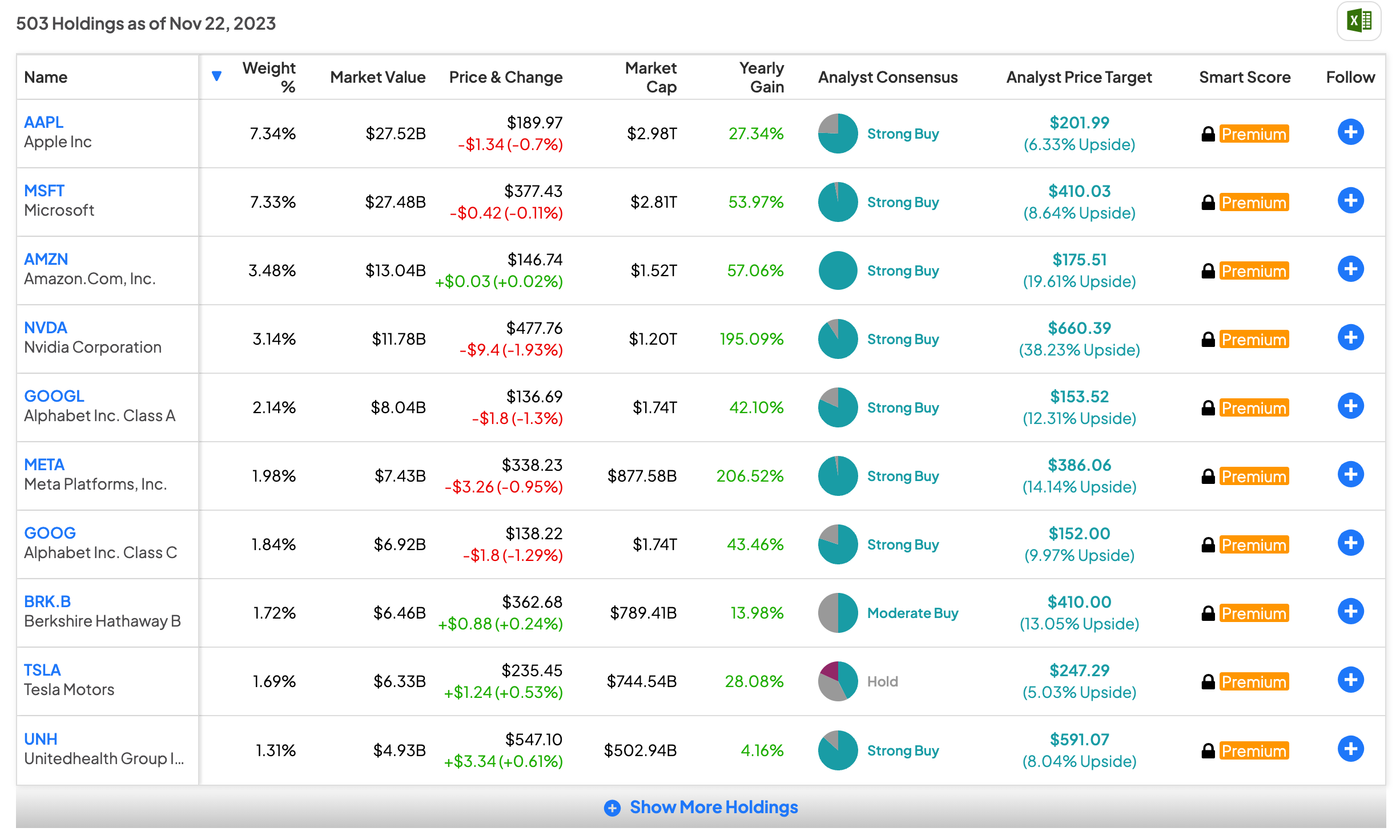Follow UNH with plus icon

pos(1350,749)
